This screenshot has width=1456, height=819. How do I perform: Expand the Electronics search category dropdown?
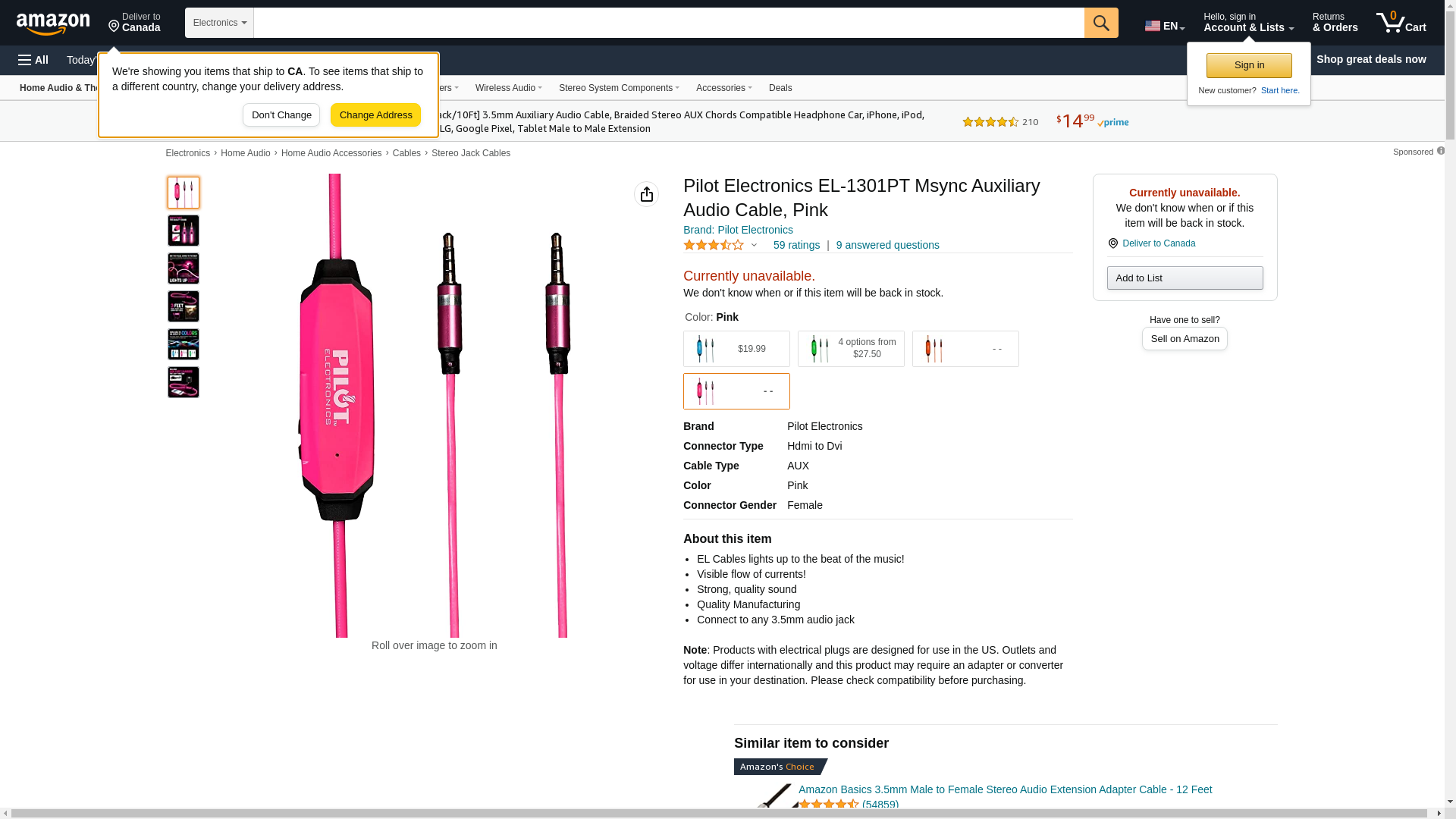pyautogui.click(x=219, y=23)
